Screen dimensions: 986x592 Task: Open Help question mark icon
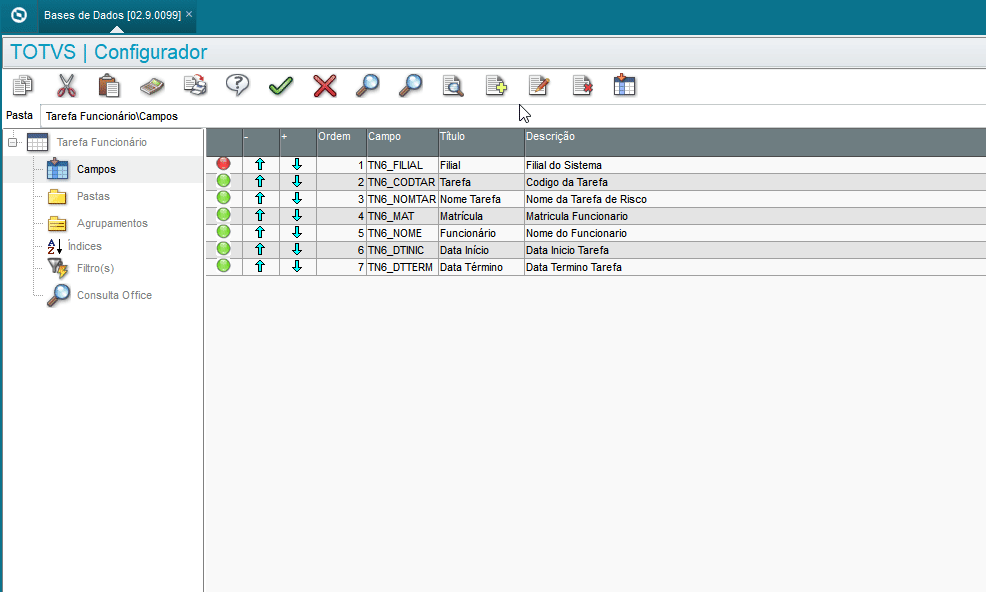(x=238, y=86)
